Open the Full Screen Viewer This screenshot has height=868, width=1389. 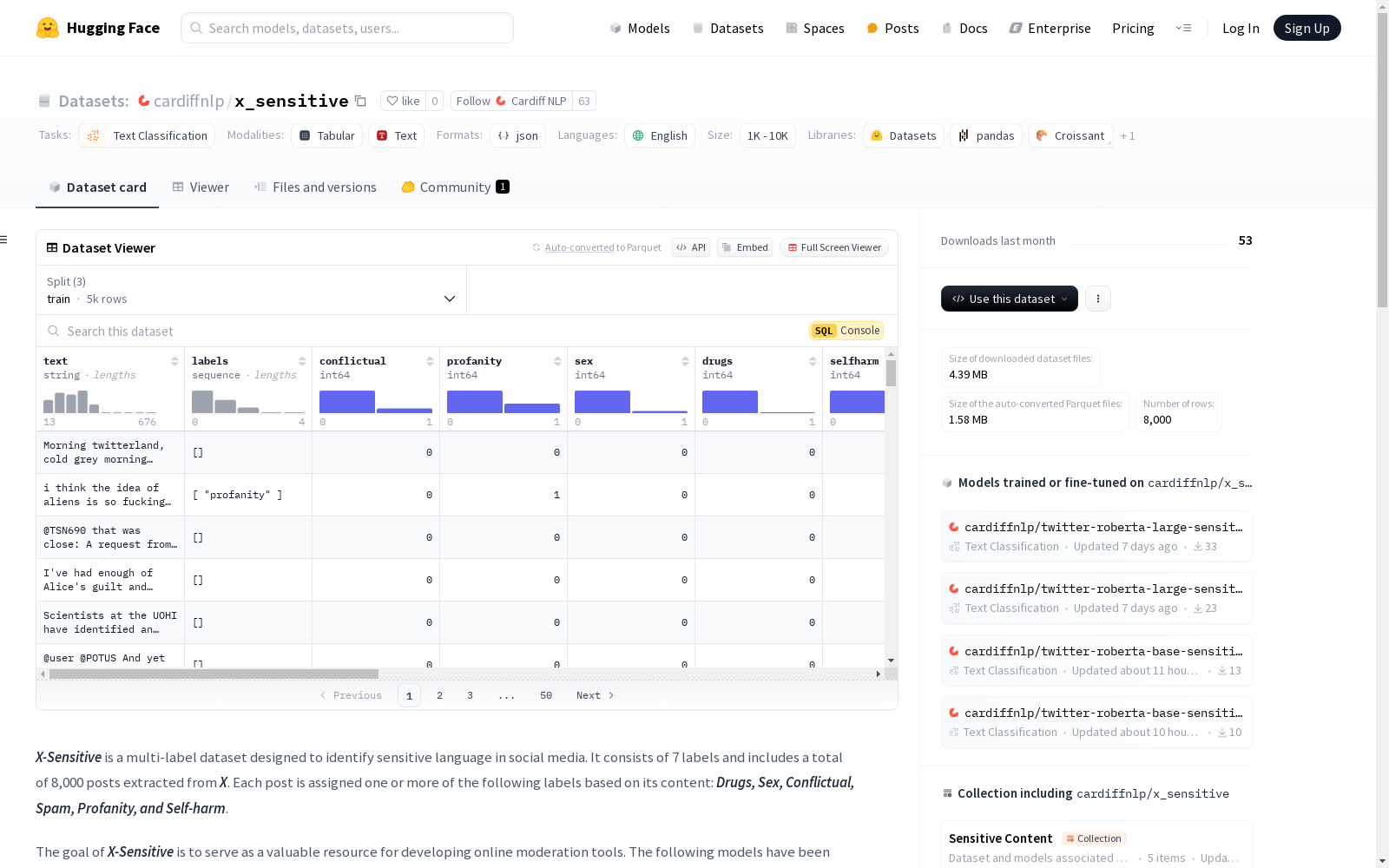click(x=834, y=247)
